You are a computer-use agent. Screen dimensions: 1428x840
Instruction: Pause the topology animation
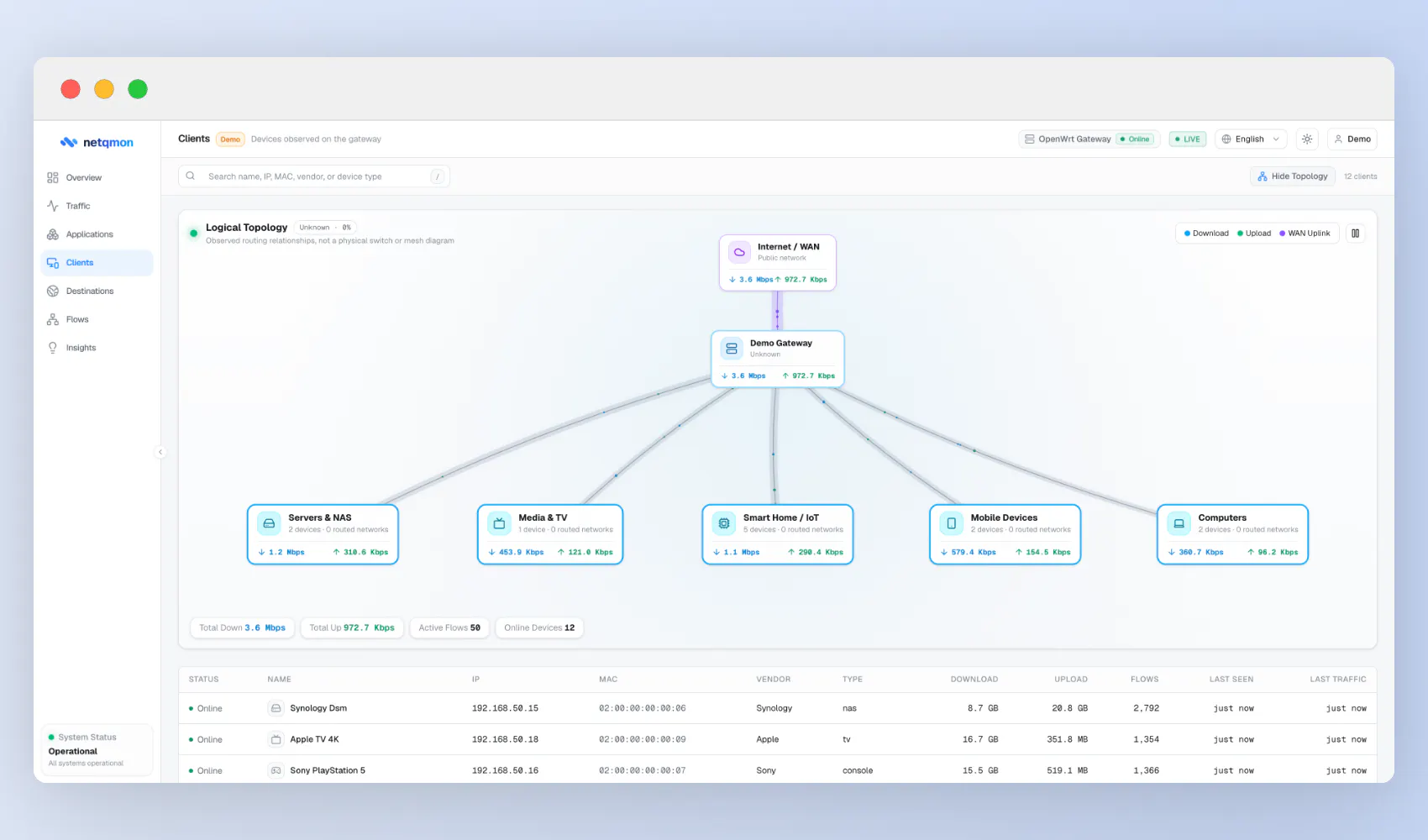coord(1355,234)
